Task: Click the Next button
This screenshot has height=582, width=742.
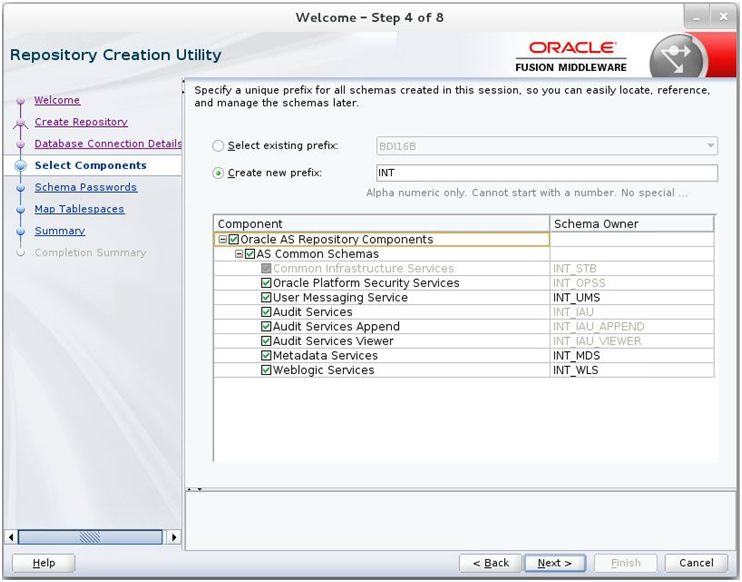Action: (x=555, y=563)
